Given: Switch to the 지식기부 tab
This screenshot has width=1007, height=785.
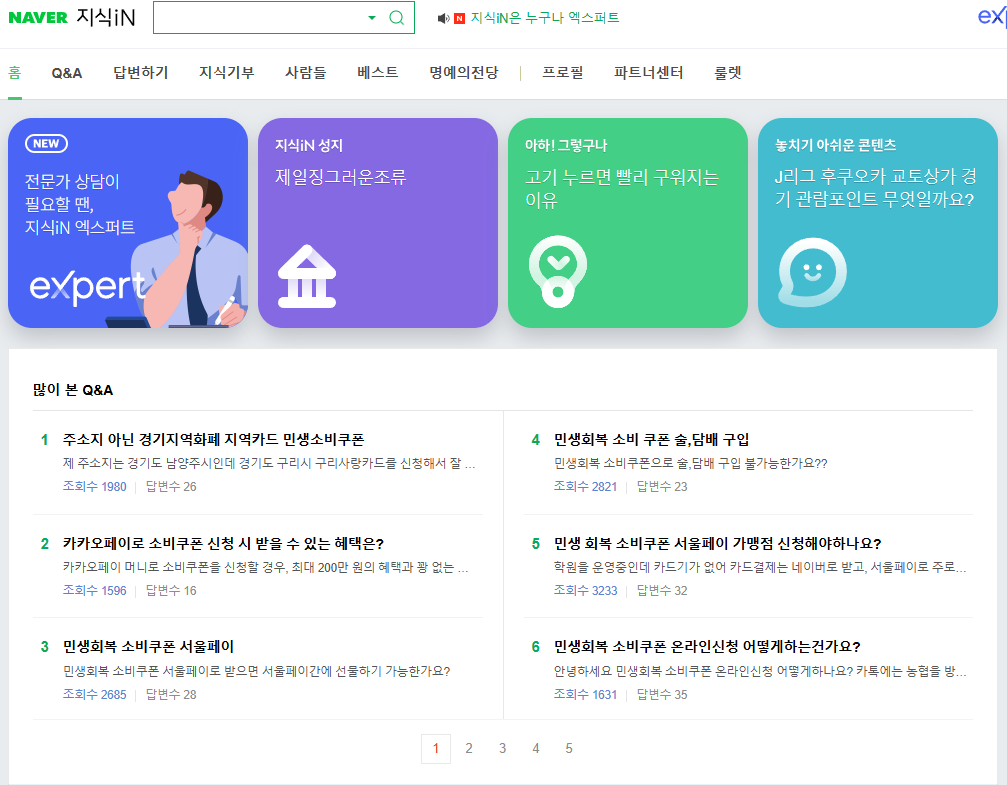Looking at the screenshot, I should pos(227,73).
